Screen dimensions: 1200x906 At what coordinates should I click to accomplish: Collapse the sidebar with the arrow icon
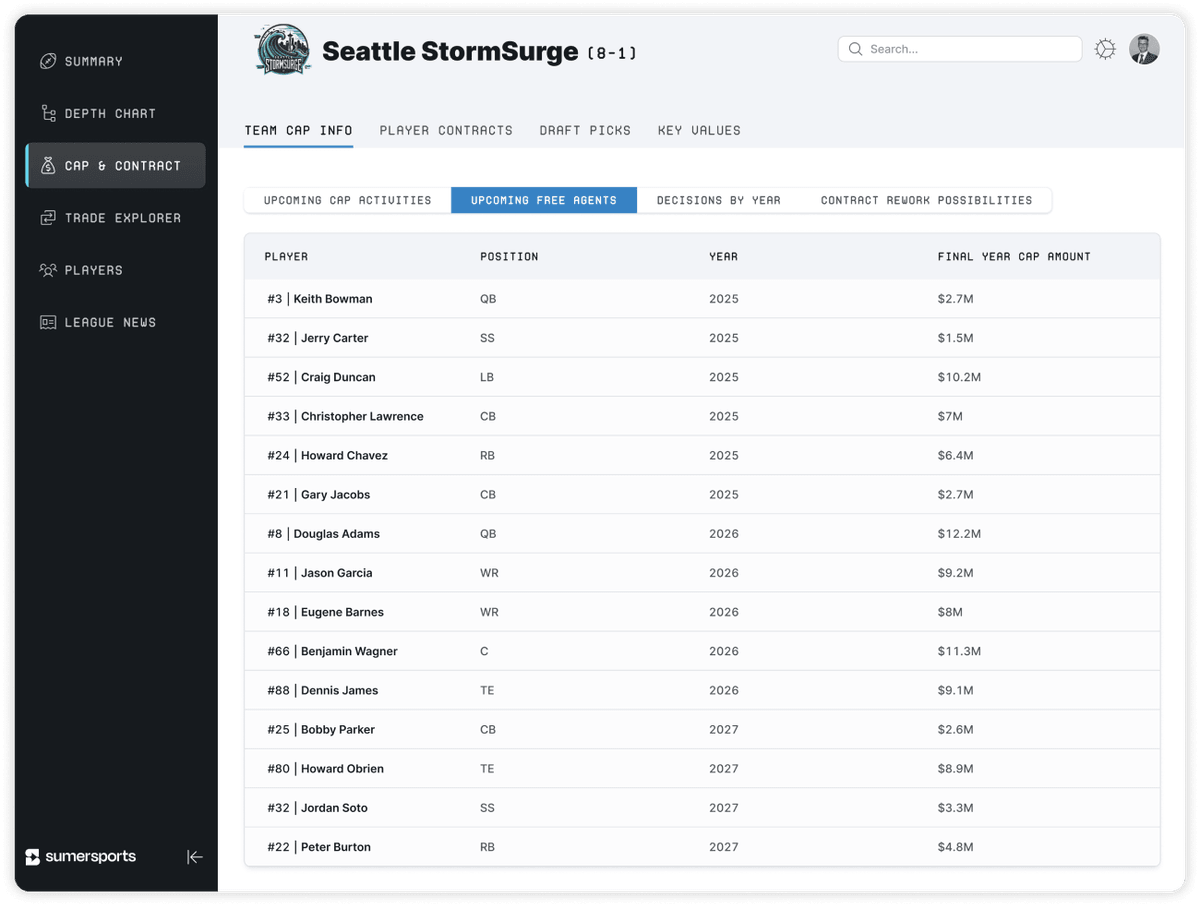point(194,857)
